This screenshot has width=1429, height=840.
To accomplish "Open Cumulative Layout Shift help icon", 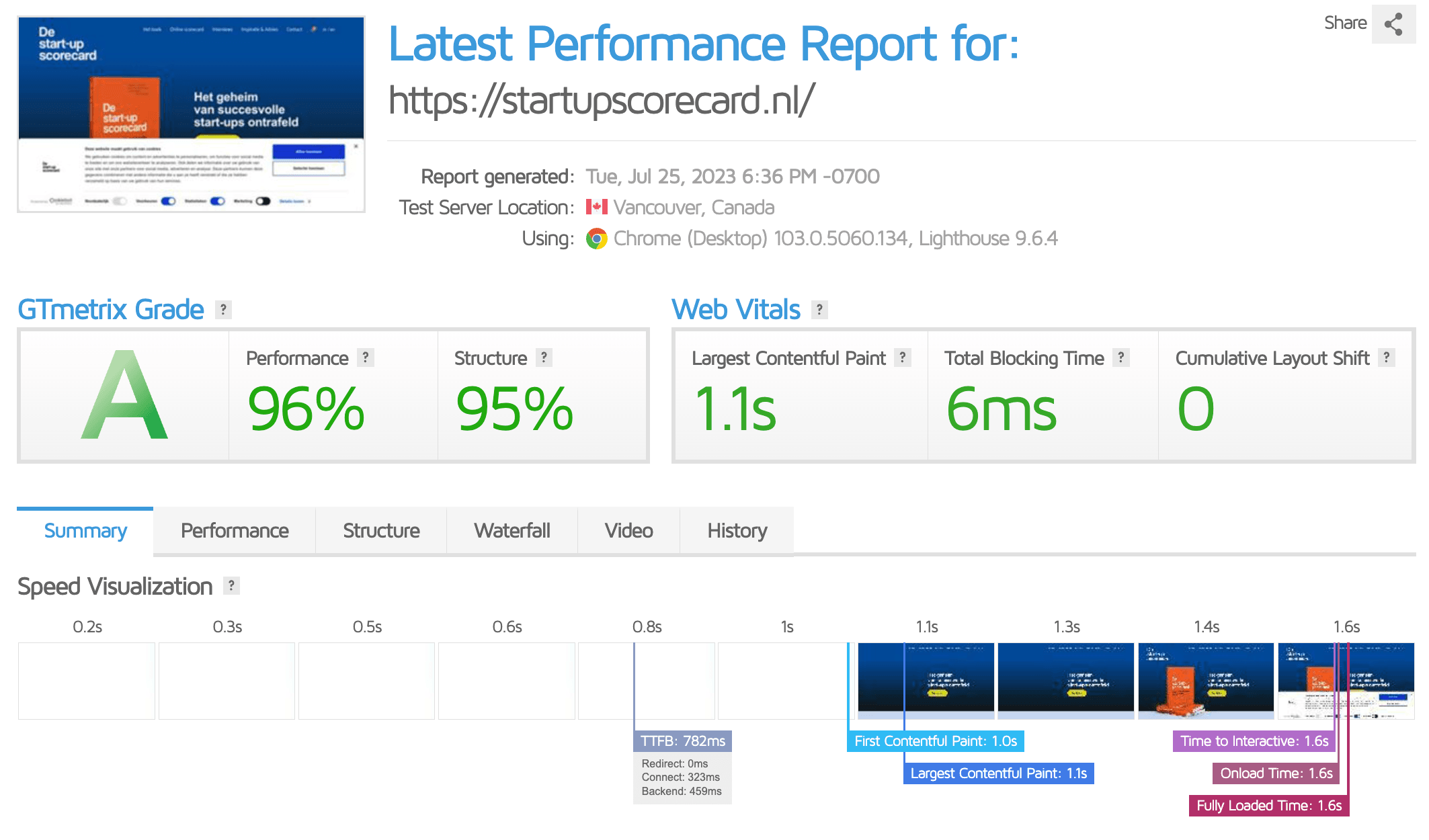I will [x=1386, y=358].
